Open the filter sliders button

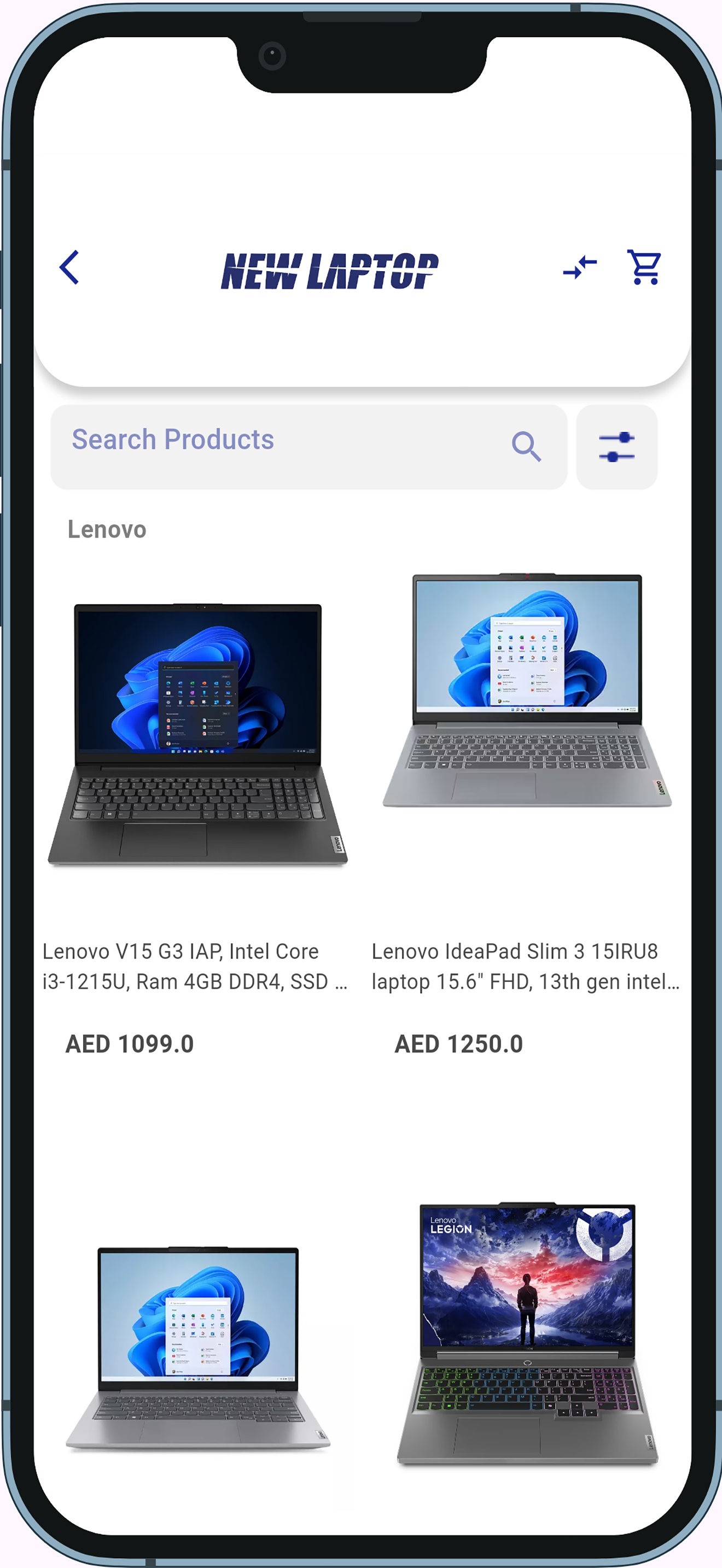point(616,447)
